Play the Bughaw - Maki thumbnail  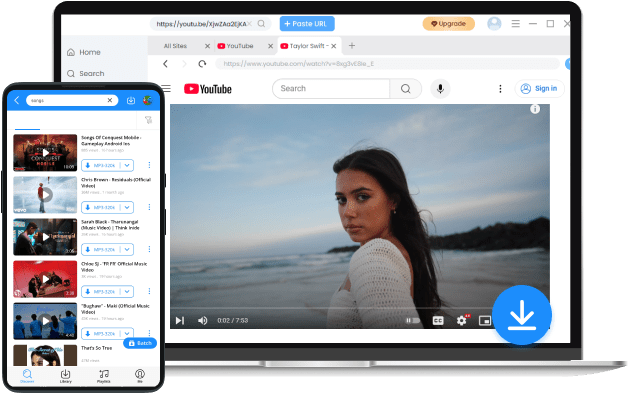tap(45, 321)
